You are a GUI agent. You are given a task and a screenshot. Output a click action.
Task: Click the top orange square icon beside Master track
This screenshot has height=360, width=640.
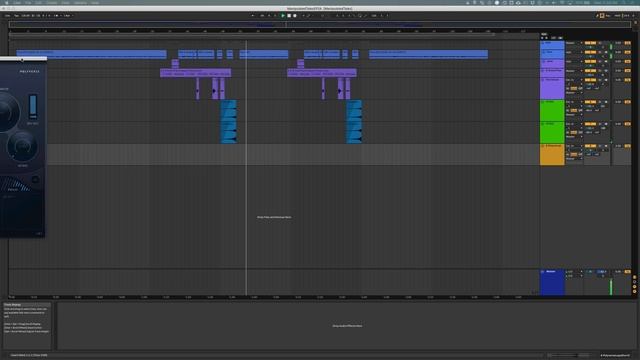[x=634, y=277]
